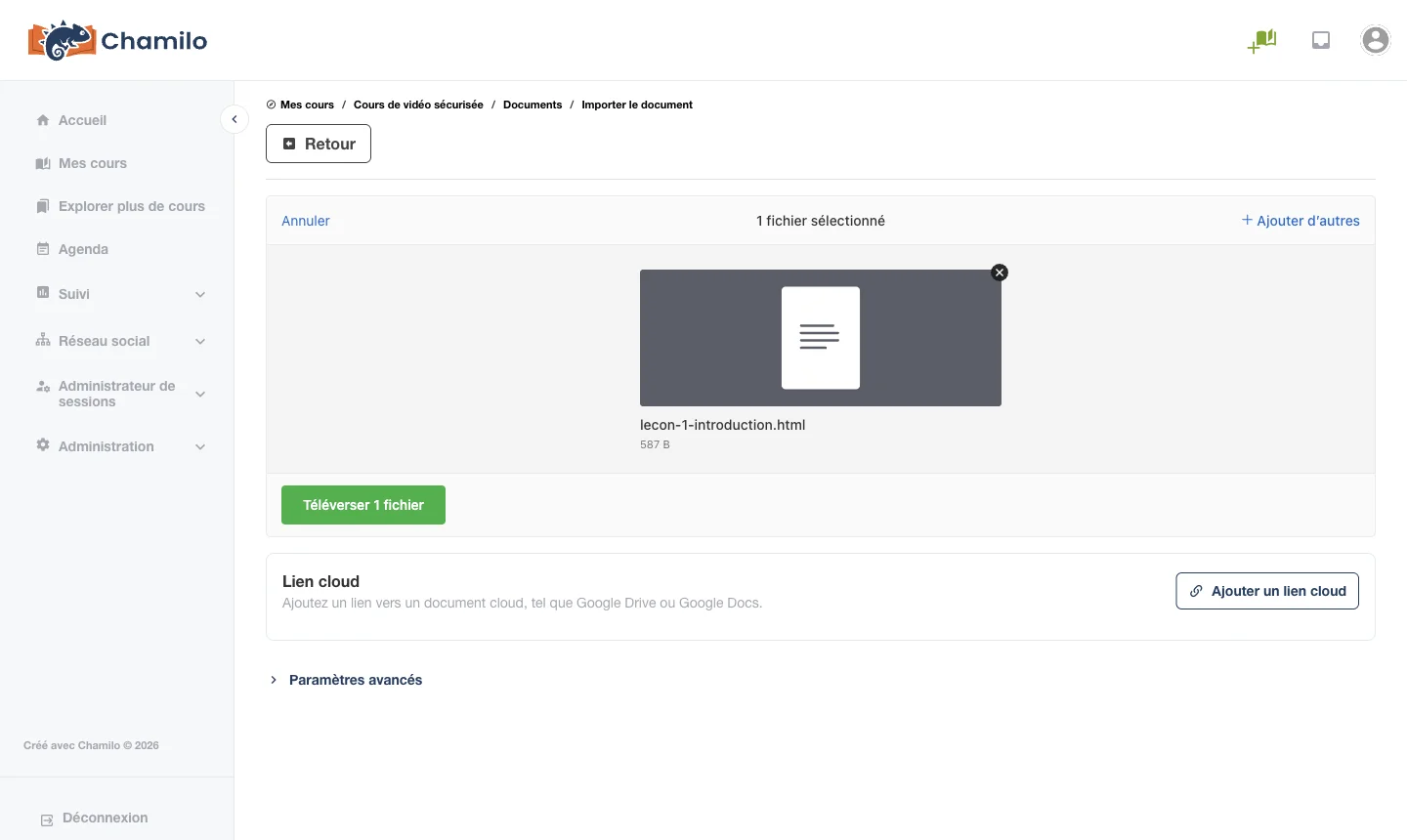Remove lecon-1-introduction.html with the X icon

pos(1000,273)
